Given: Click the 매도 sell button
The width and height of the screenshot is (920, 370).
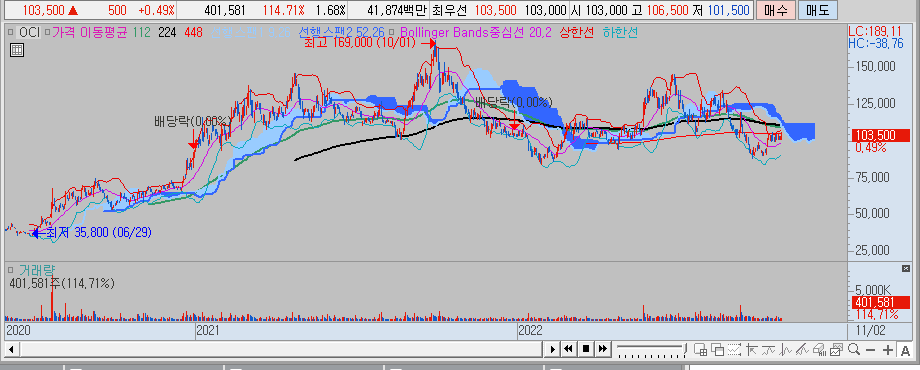Looking at the screenshot, I should [x=818, y=10].
